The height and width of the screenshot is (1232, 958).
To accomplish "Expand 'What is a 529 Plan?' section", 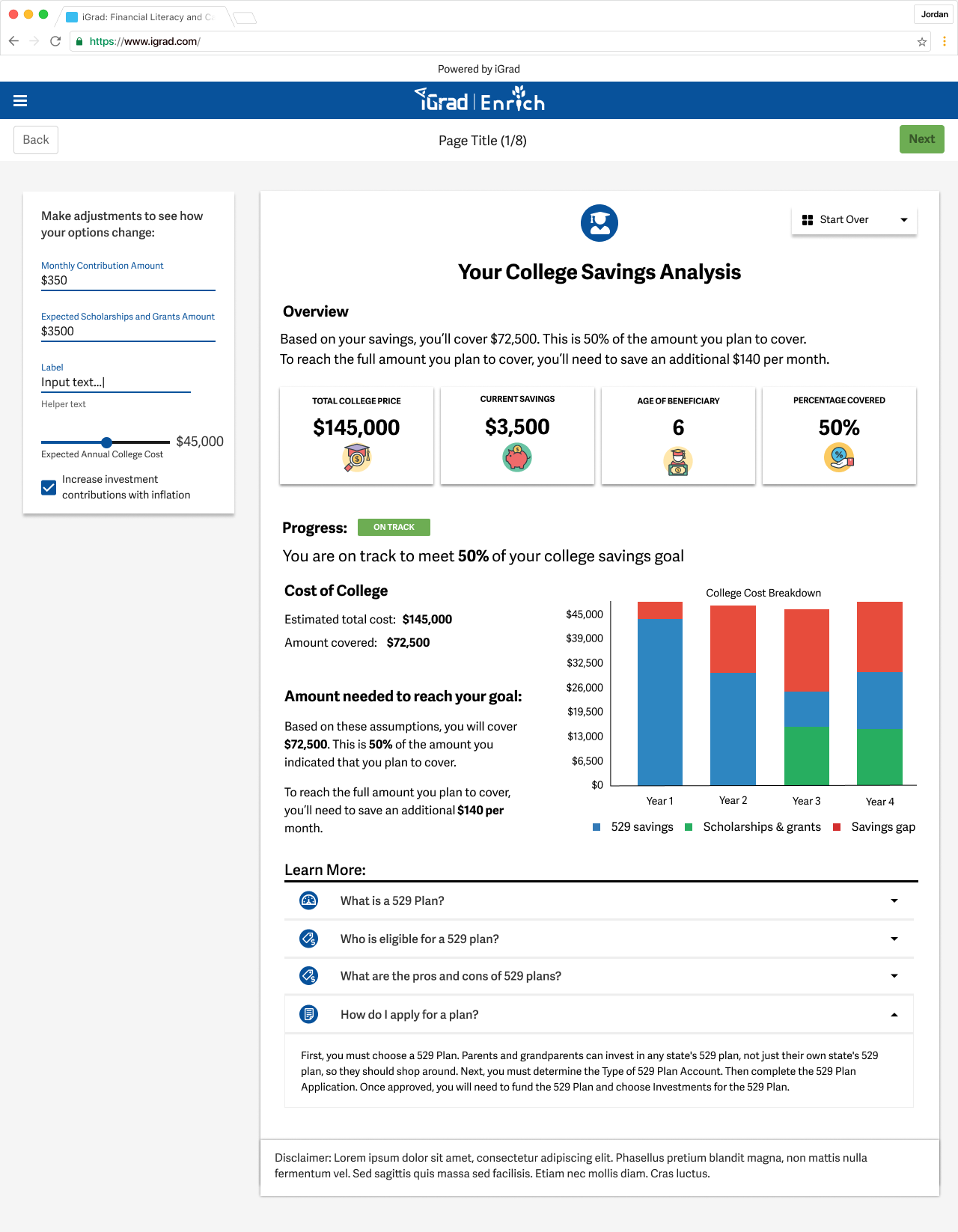I will click(x=599, y=900).
